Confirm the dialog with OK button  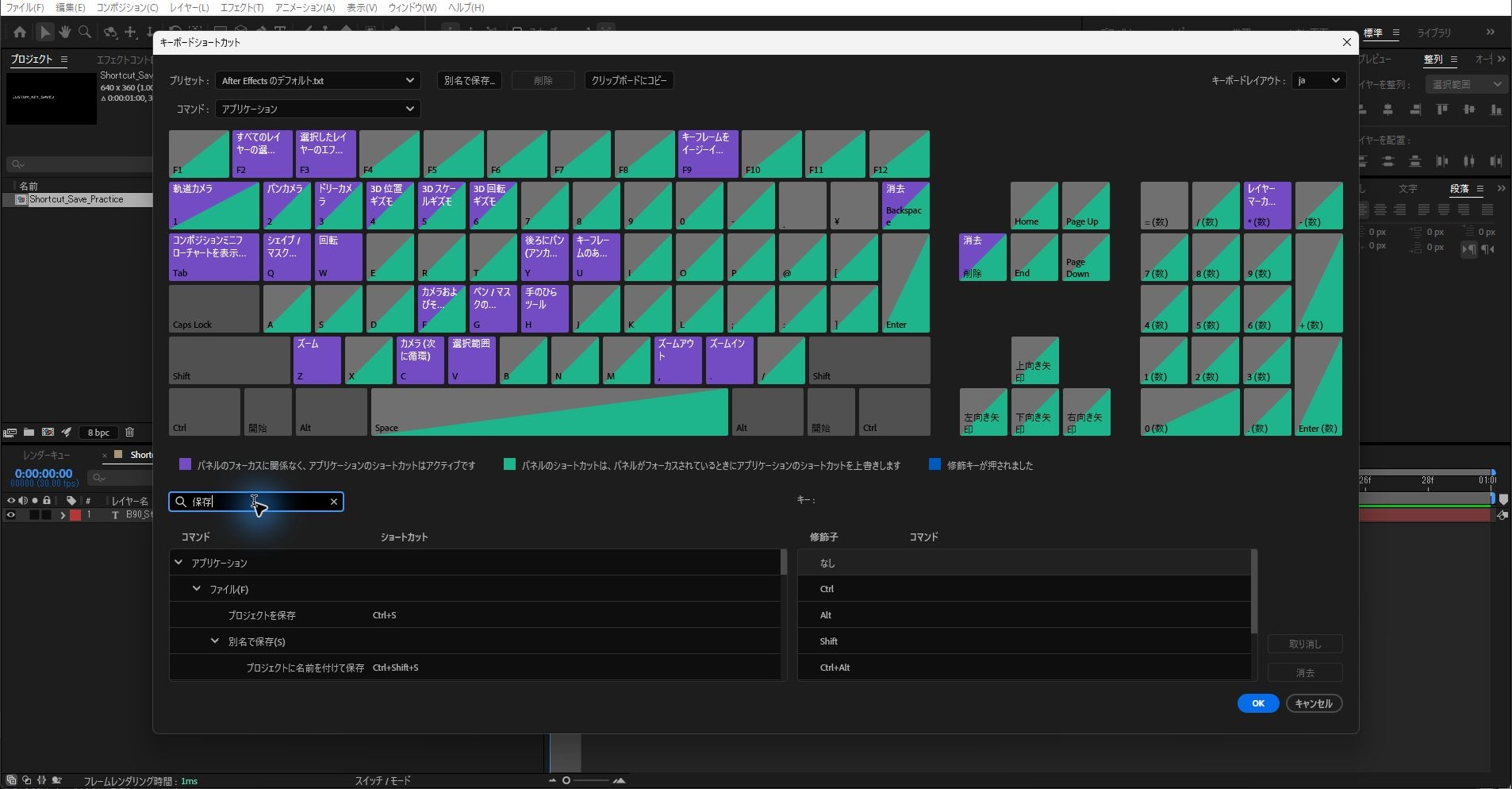pos(1258,703)
